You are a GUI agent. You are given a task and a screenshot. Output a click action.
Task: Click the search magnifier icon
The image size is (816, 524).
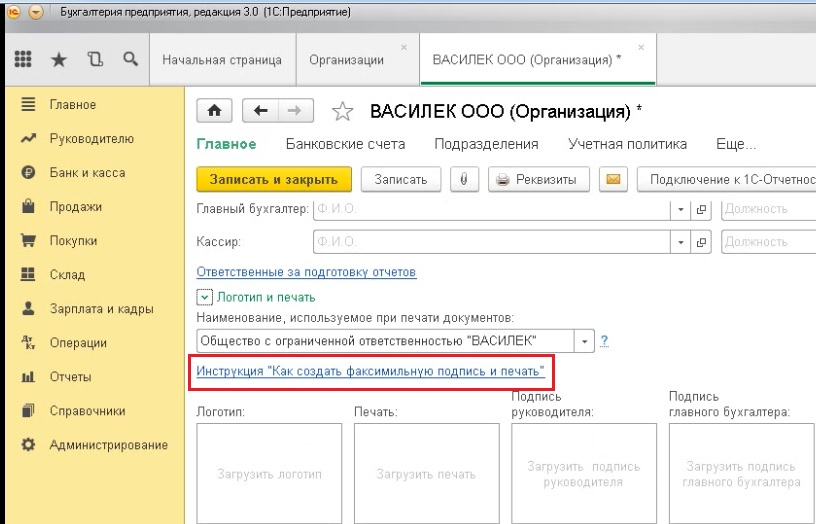click(131, 59)
